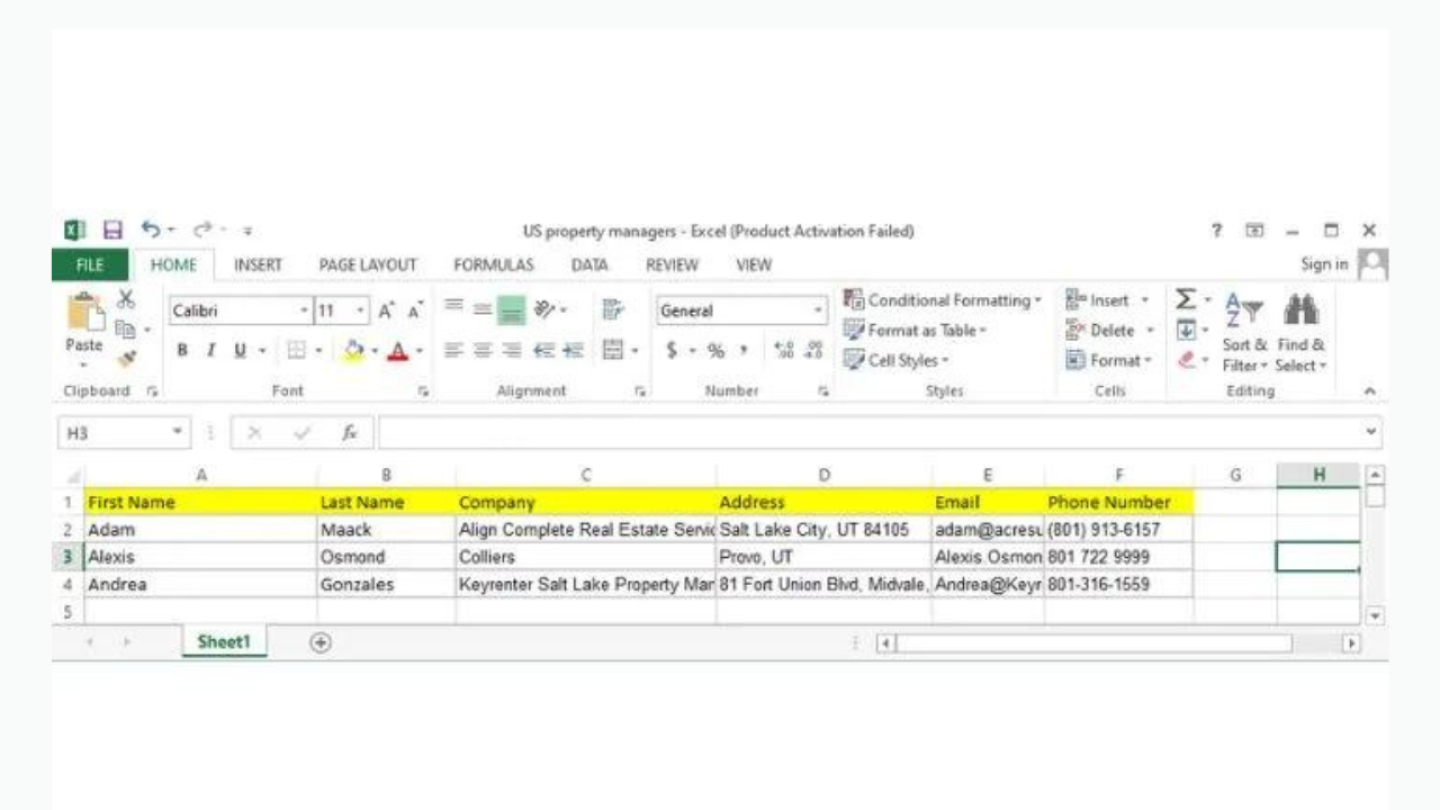
Task: Click the Orientation text rotation icon
Action: pos(546,310)
